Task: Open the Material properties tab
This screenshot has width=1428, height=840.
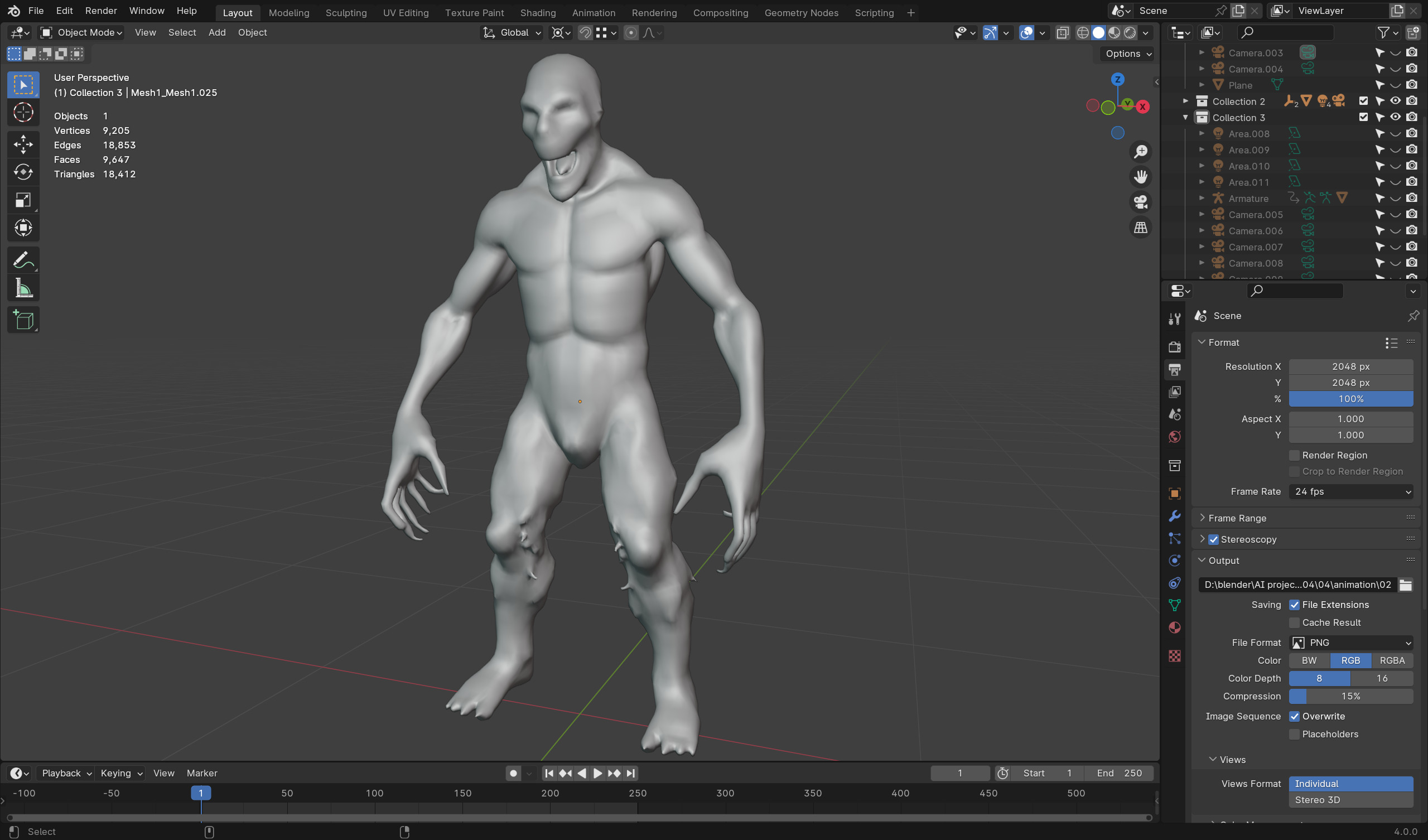Action: point(1175,627)
